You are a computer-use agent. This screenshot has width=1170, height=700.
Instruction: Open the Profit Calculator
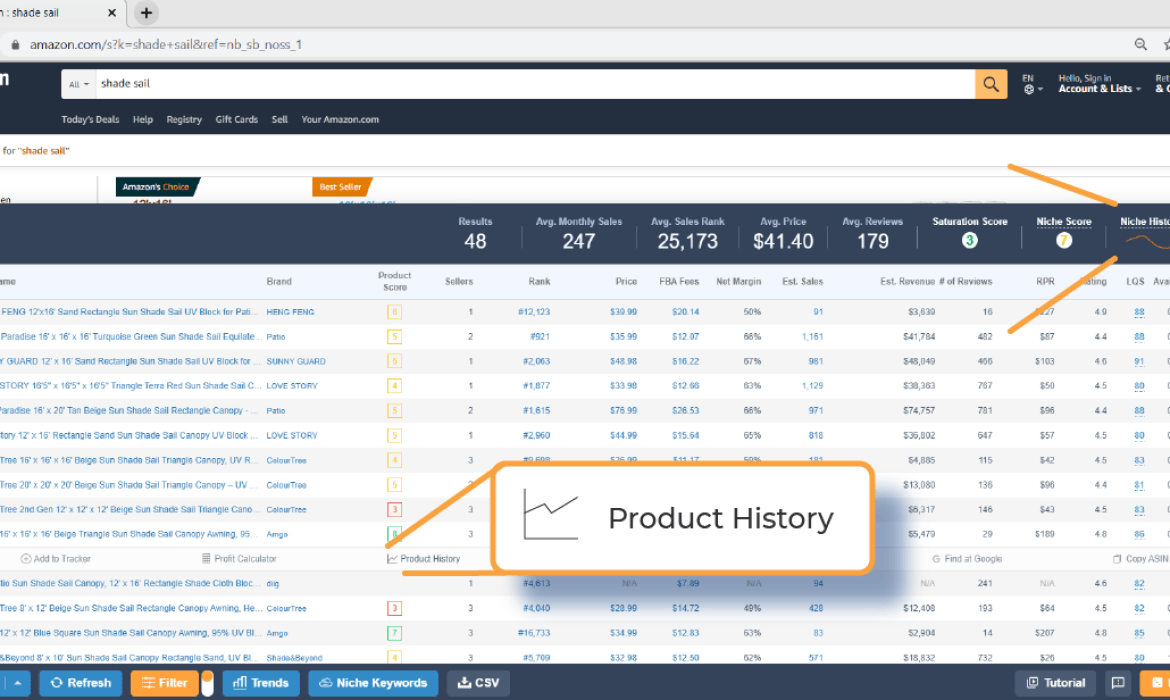(239, 559)
